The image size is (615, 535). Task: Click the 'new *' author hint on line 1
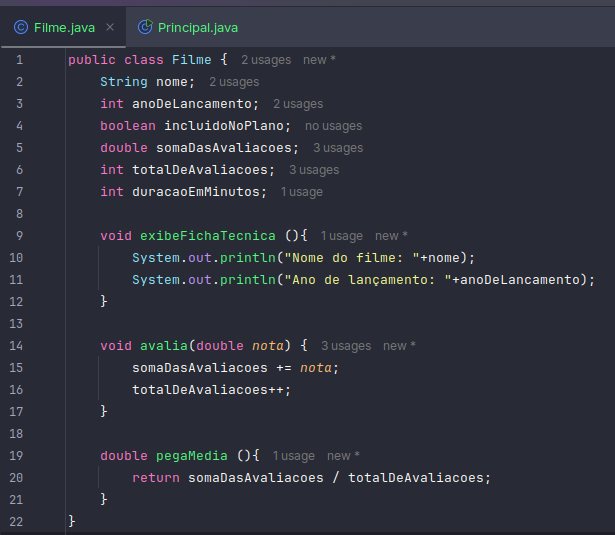point(319,60)
